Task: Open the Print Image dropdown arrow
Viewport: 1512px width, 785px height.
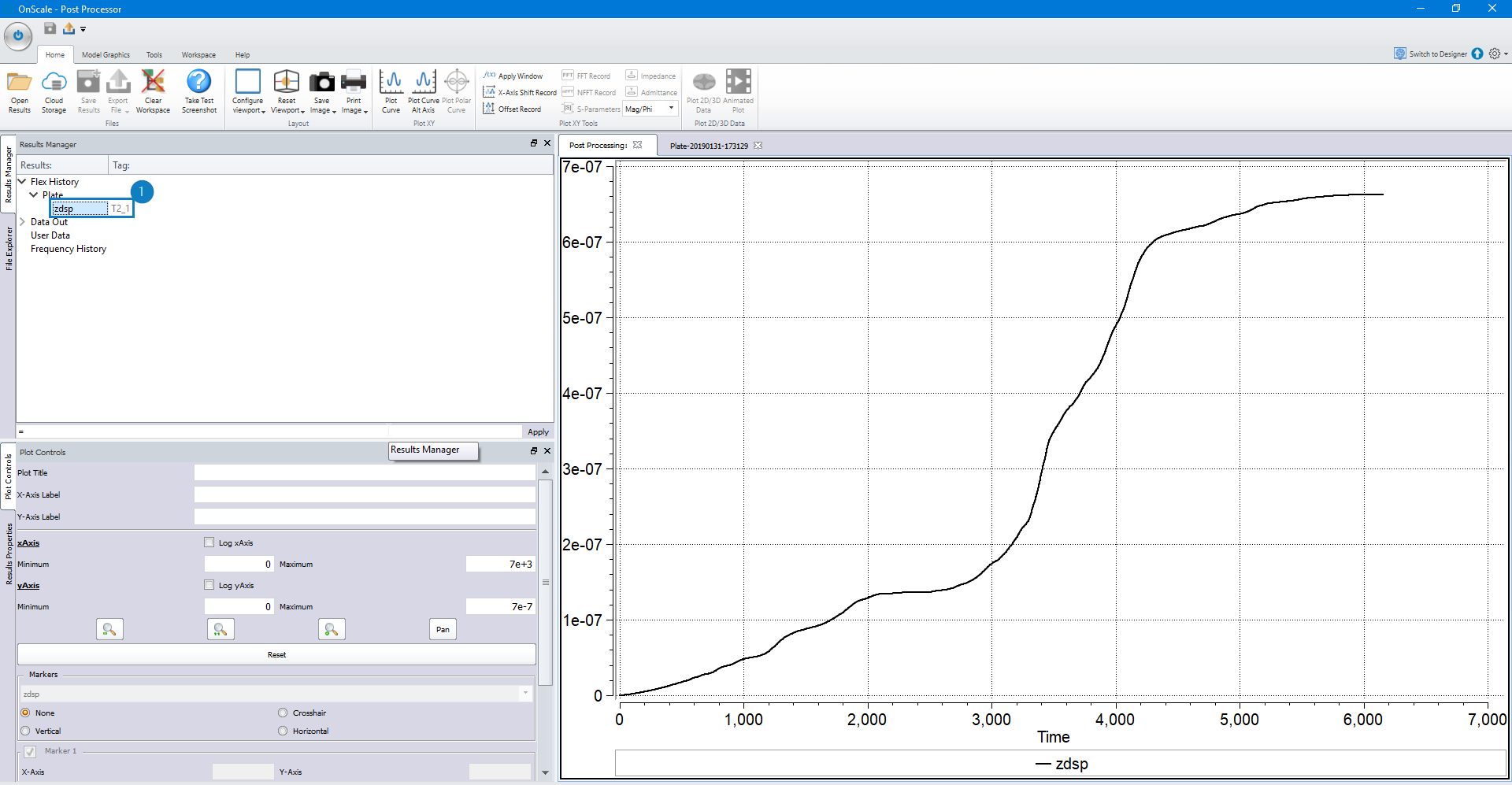Action: [x=366, y=112]
